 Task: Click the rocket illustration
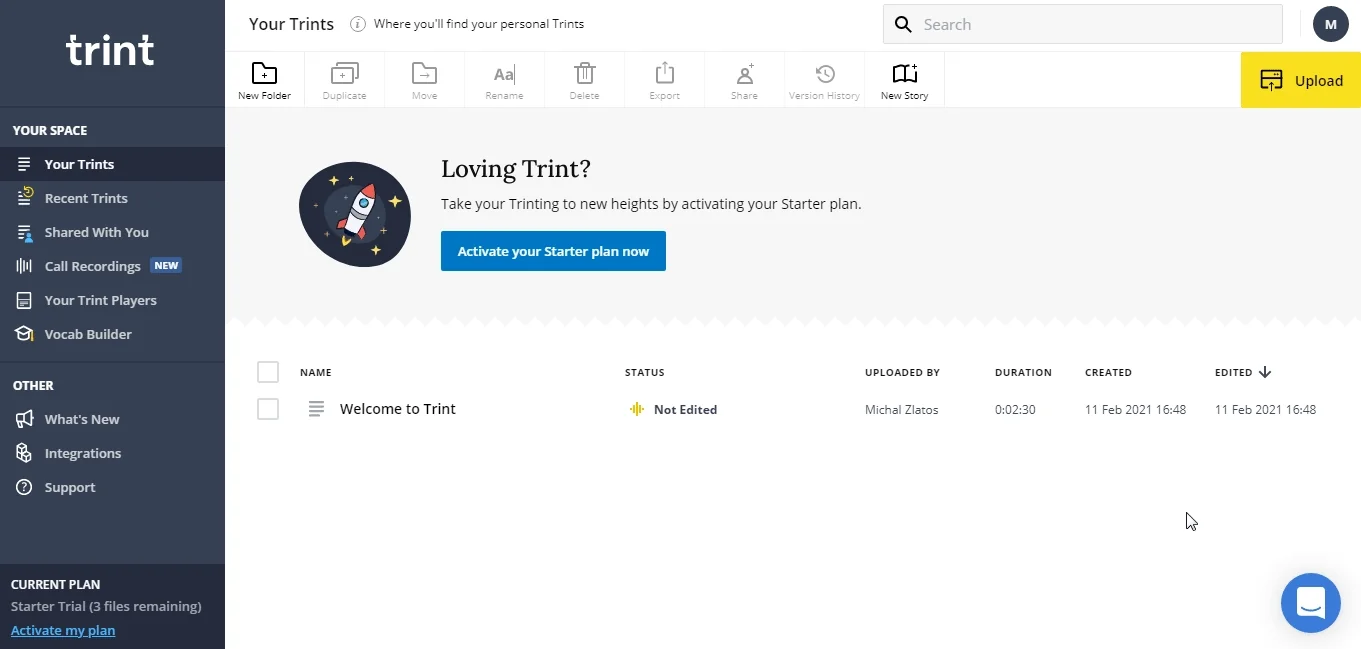355,213
